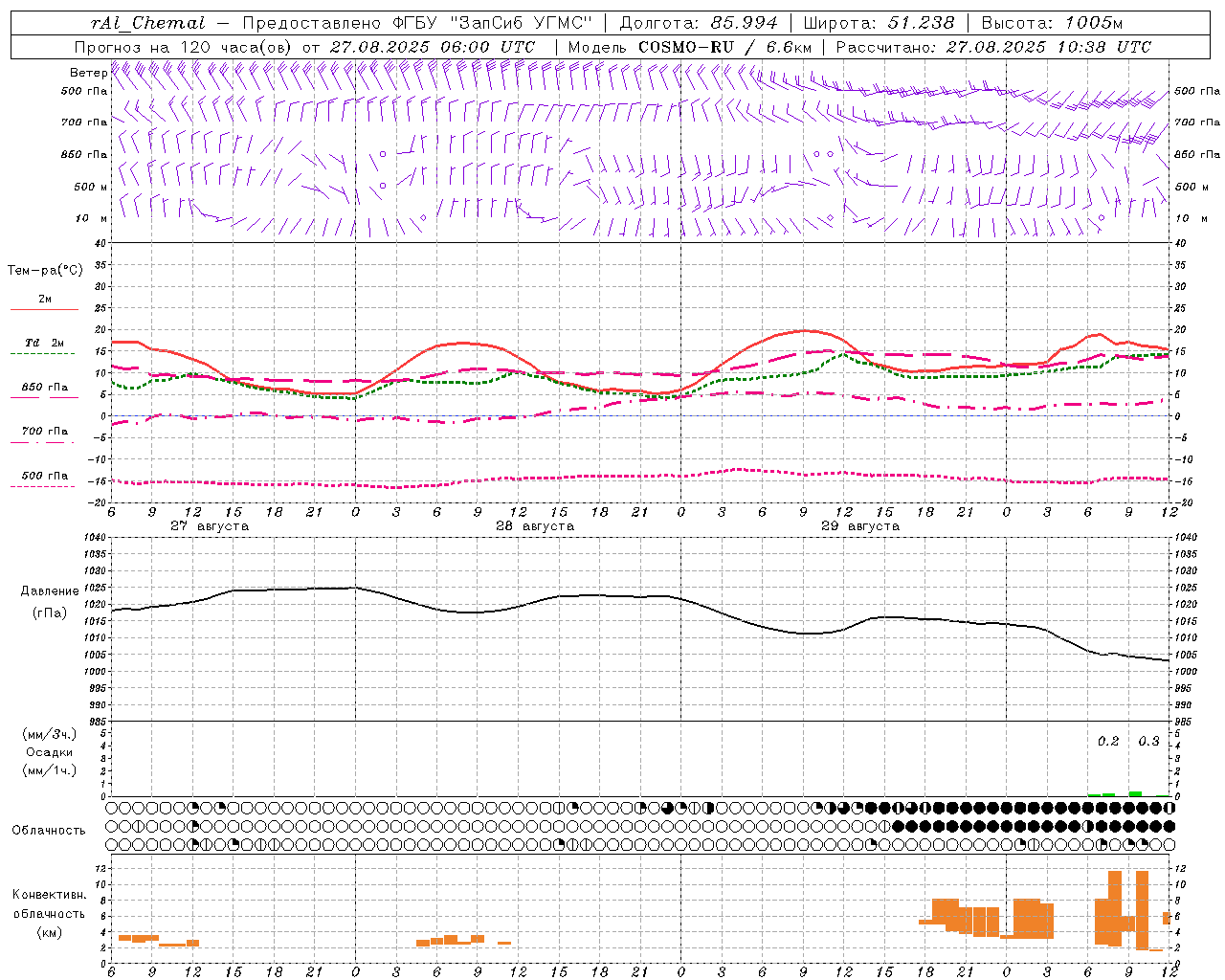Click '40' on the left temperature axis
Viewport: 1225px width, 980px height.
coord(100,244)
